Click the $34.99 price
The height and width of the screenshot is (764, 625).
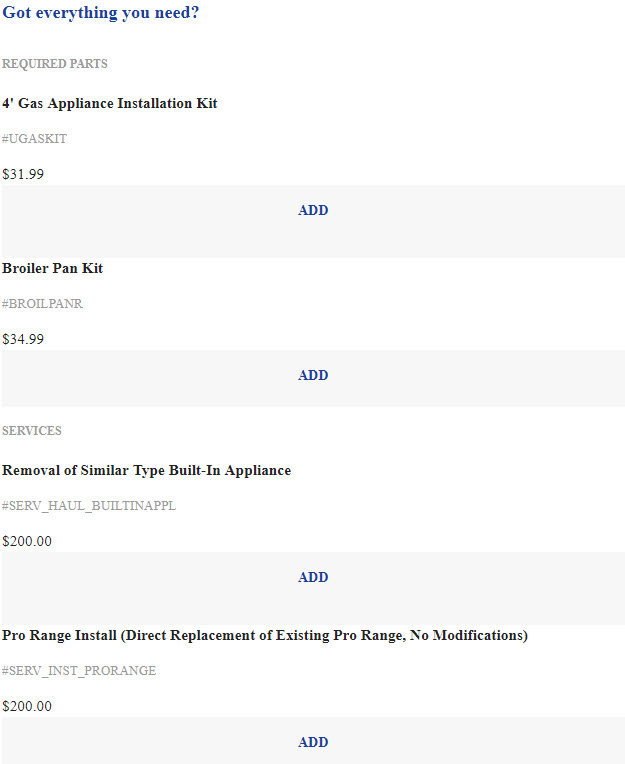pyautogui.click(x=23, y=339)
